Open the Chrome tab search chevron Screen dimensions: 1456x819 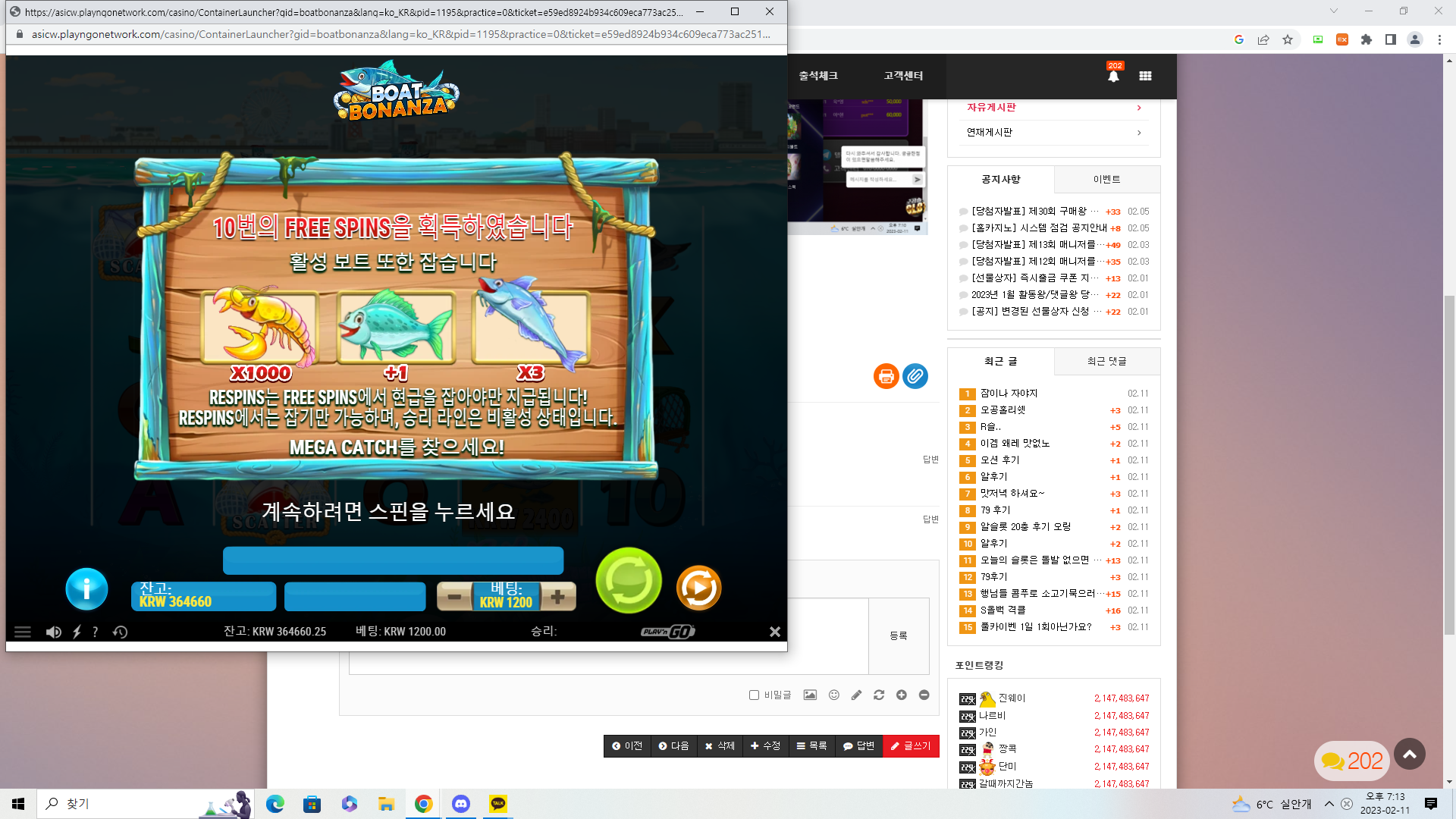pyautogui.click(x=1334, y=11)
